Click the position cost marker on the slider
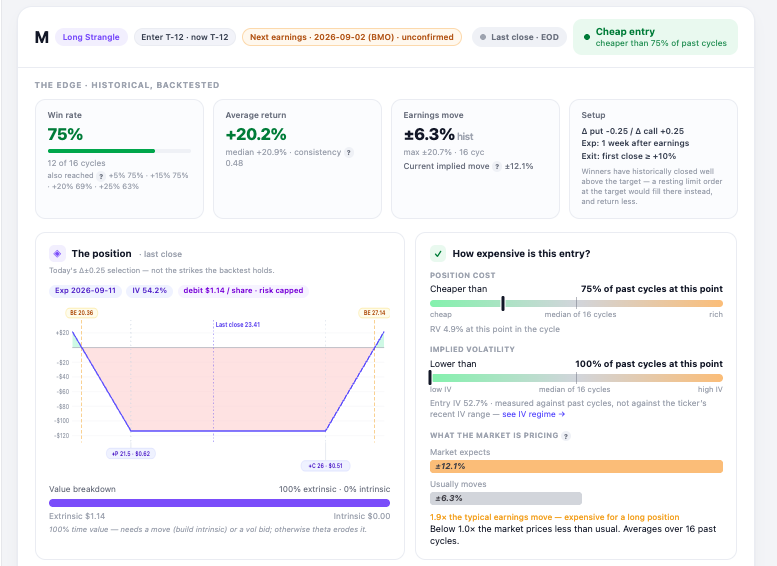The width and height of the screenshot is (777, 566). click(503, 303)
